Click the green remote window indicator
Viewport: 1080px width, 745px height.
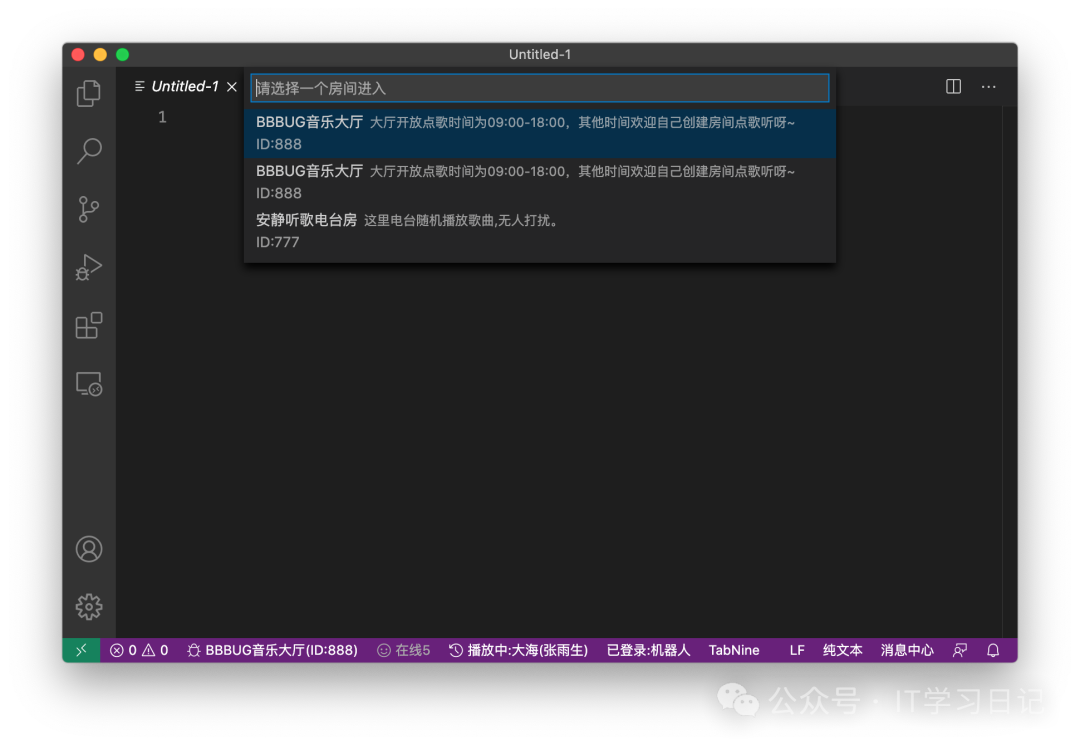81,650
